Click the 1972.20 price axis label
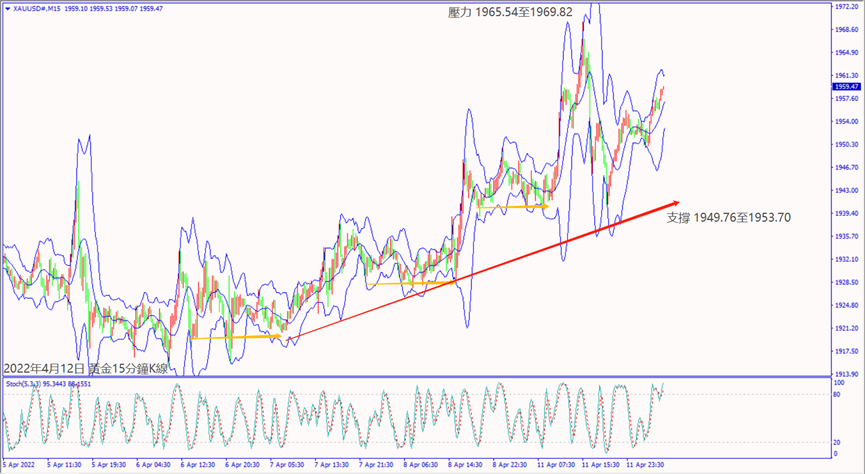This screenshot has height=474, width=865. click(x=845, y=6)
